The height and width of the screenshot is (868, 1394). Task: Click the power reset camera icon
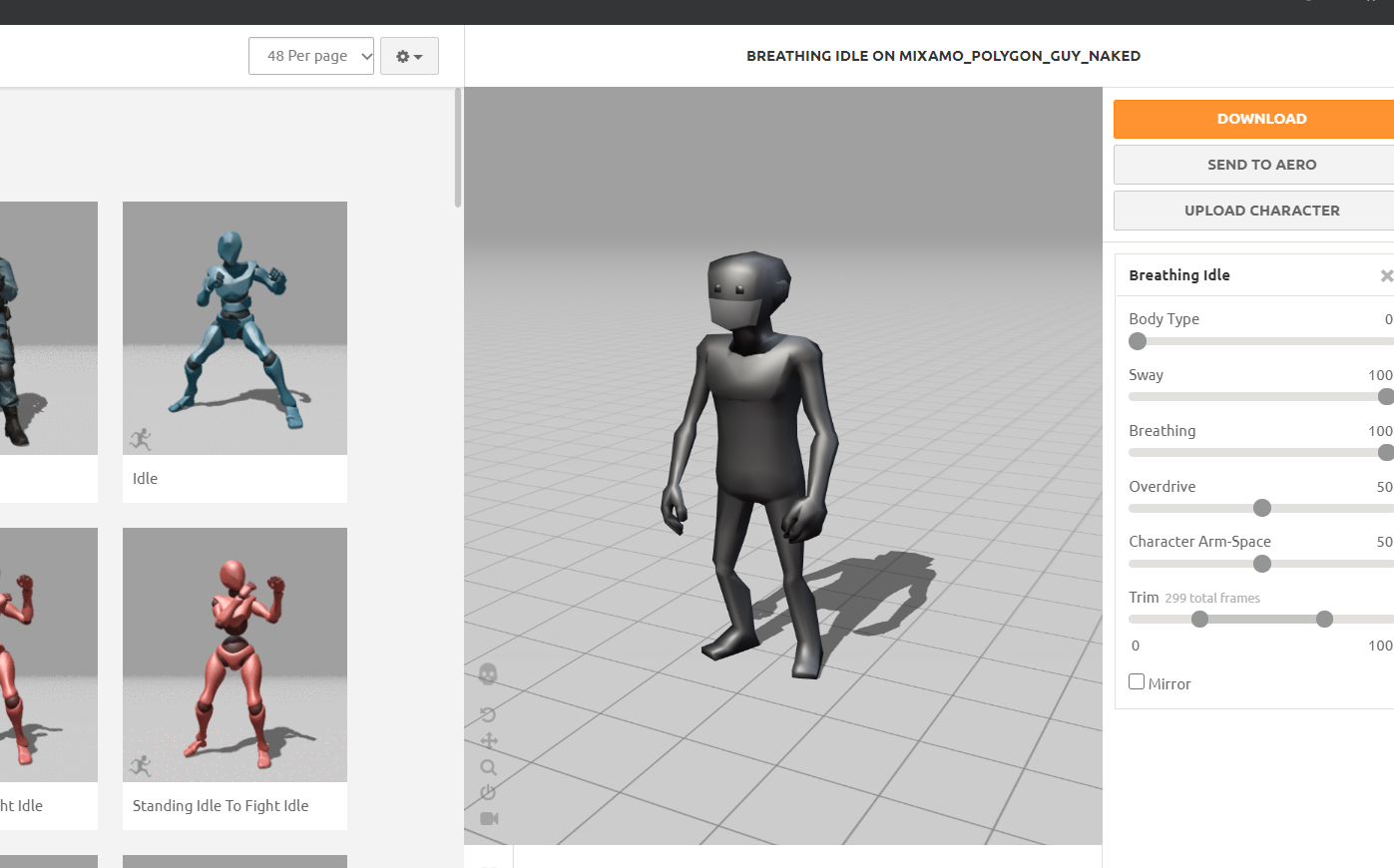coord(488,792)
